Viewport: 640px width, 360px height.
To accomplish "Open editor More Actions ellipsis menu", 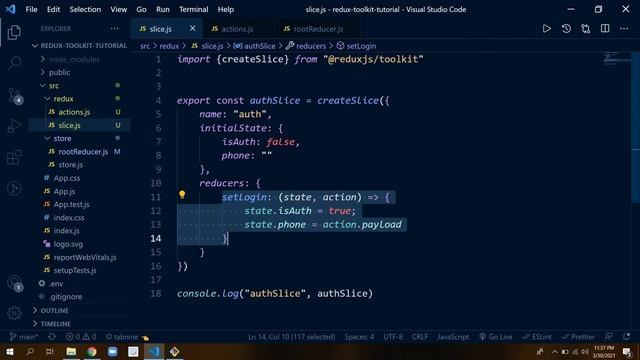I will click(624, 29).
